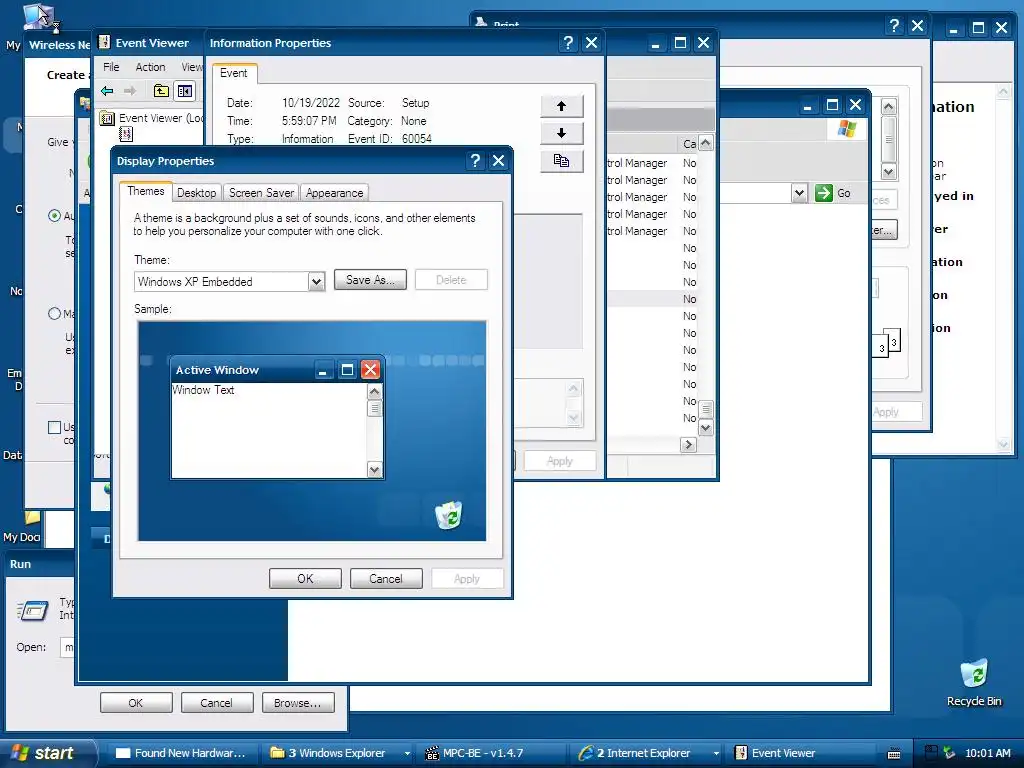Click OK in the Run dialog
1024x768 pixels.
[136, 703]
